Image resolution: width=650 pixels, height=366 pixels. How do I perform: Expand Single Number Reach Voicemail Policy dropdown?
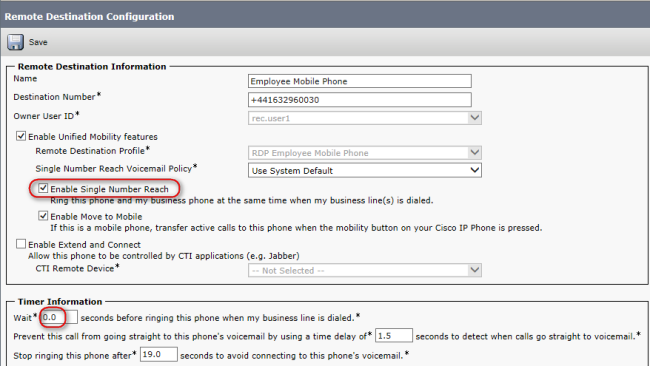point(365,170)
